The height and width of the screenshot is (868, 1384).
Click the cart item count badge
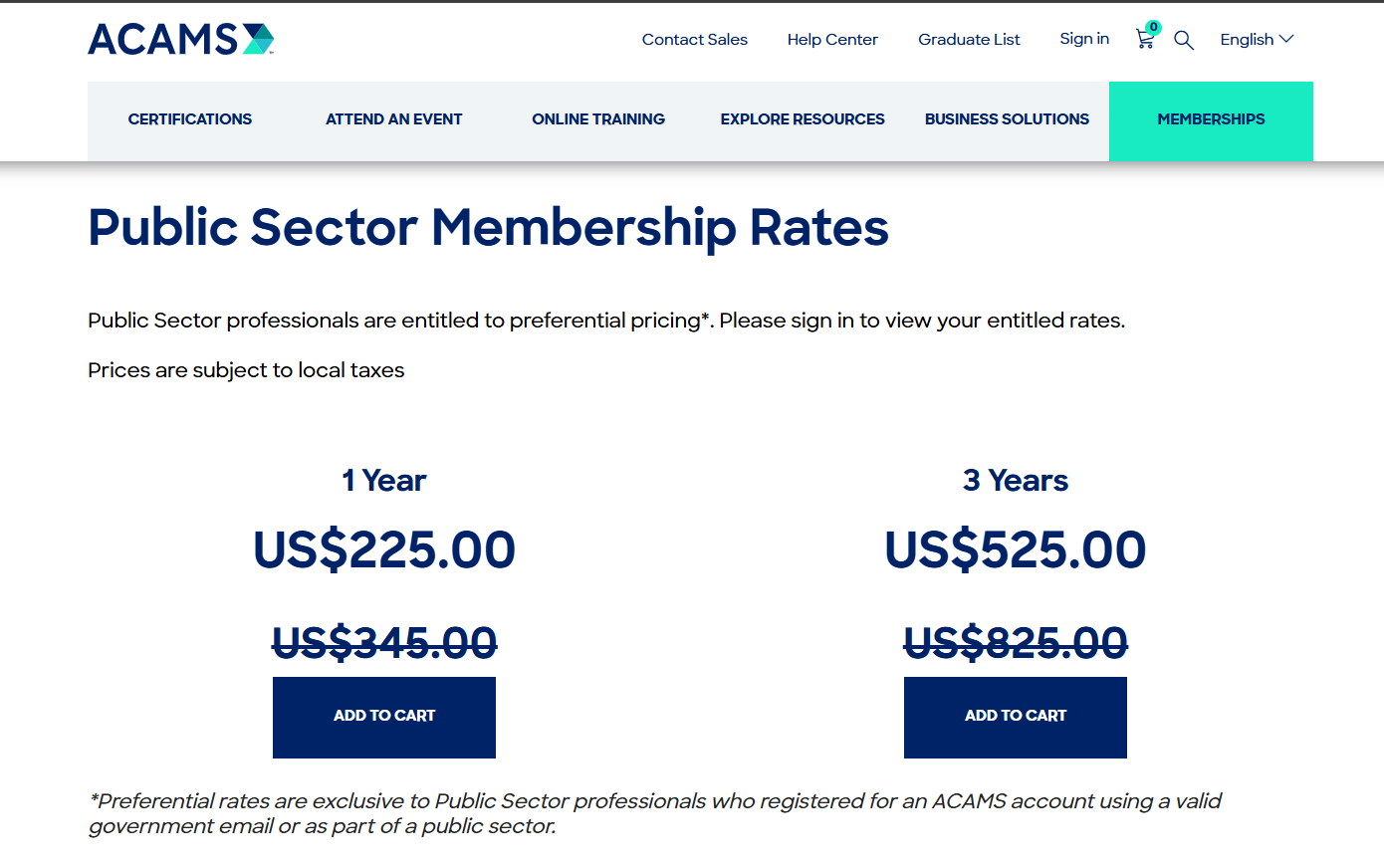(1153, 28)
